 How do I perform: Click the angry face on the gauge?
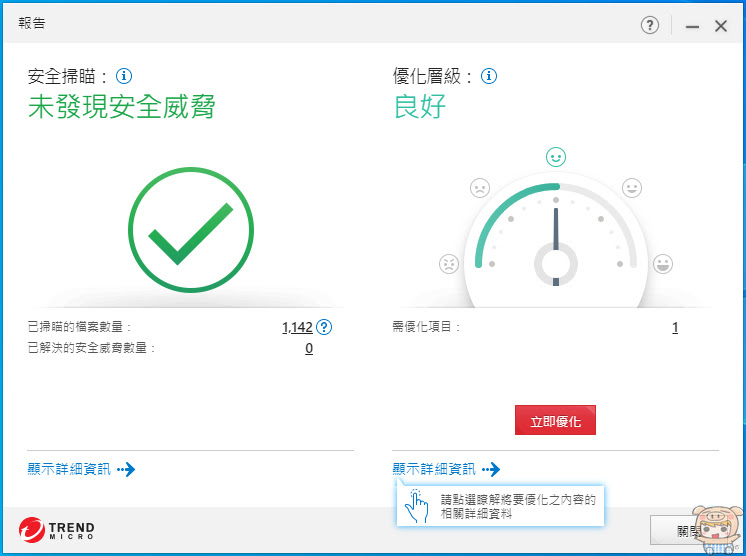tap(449, 264)
